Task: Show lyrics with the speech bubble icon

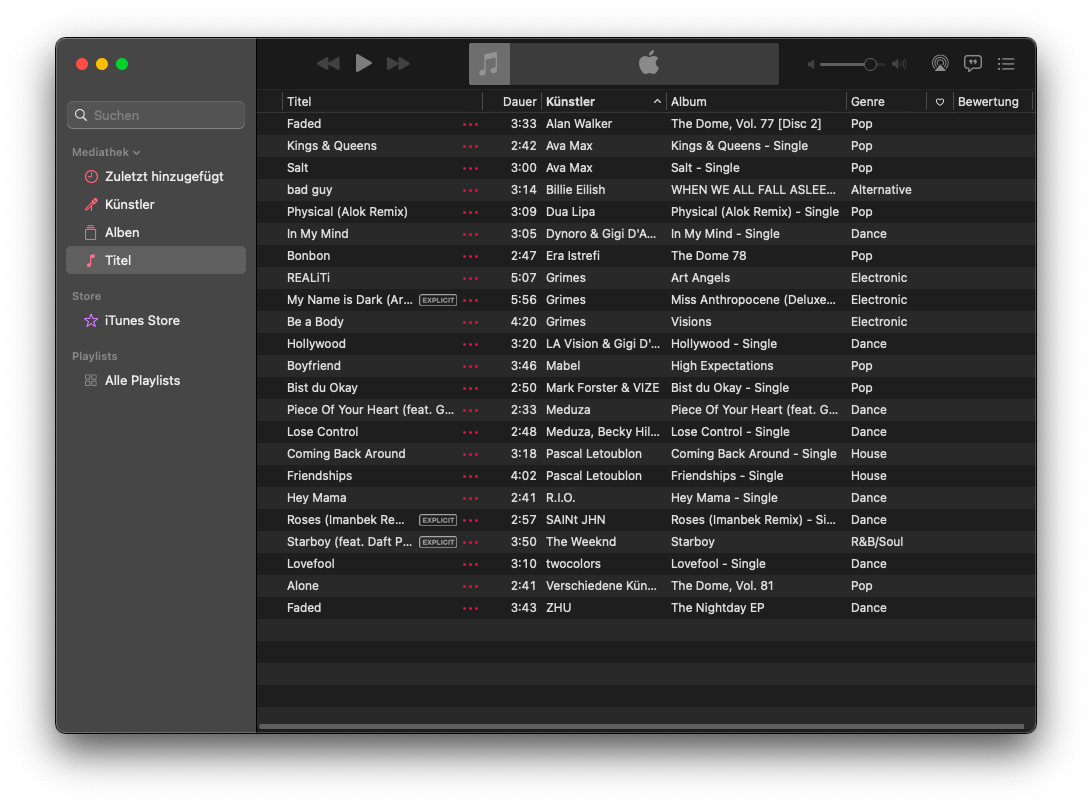Action: [972, 64]
